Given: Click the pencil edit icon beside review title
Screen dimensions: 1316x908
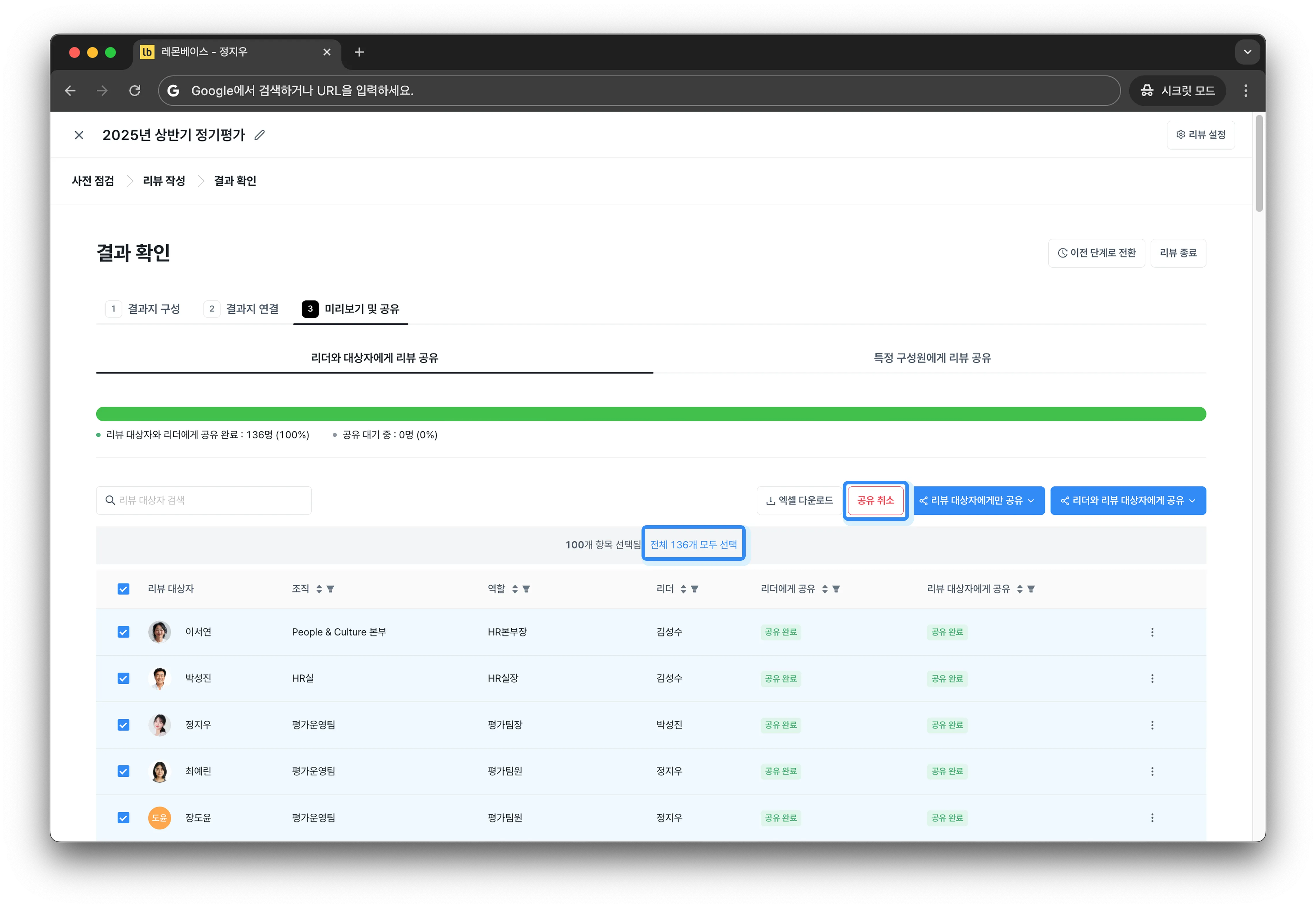Looking at the screenshot, I should [x=260, y=135].
